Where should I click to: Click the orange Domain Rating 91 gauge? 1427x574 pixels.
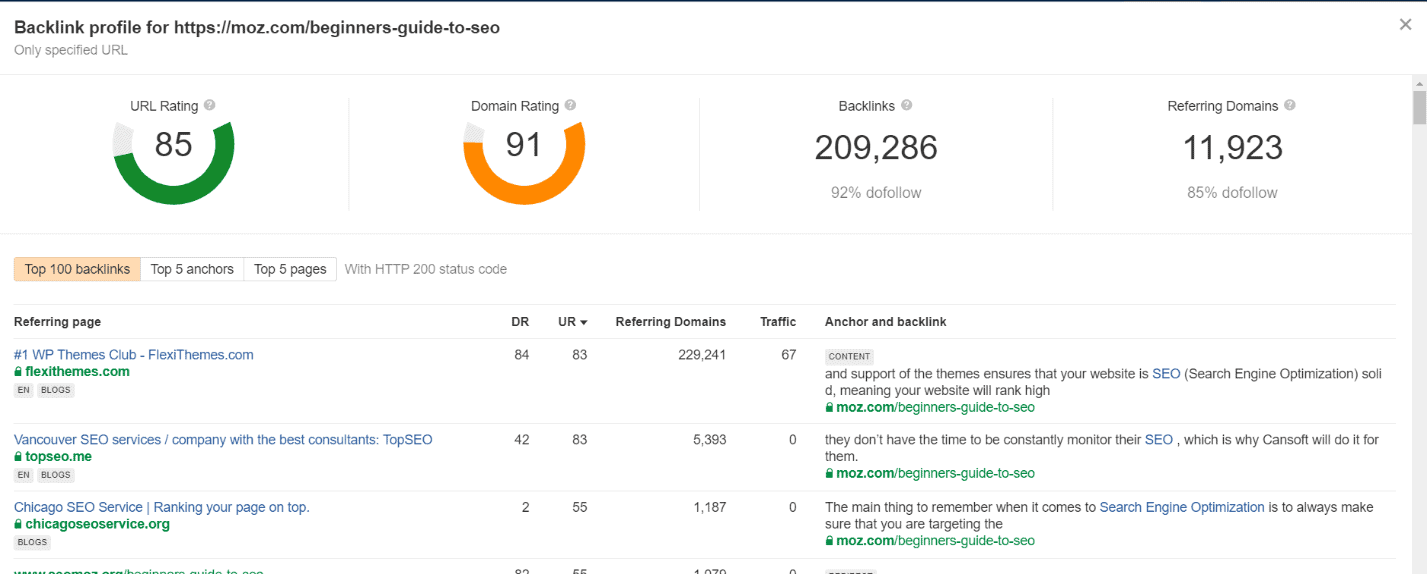point(523,163)
